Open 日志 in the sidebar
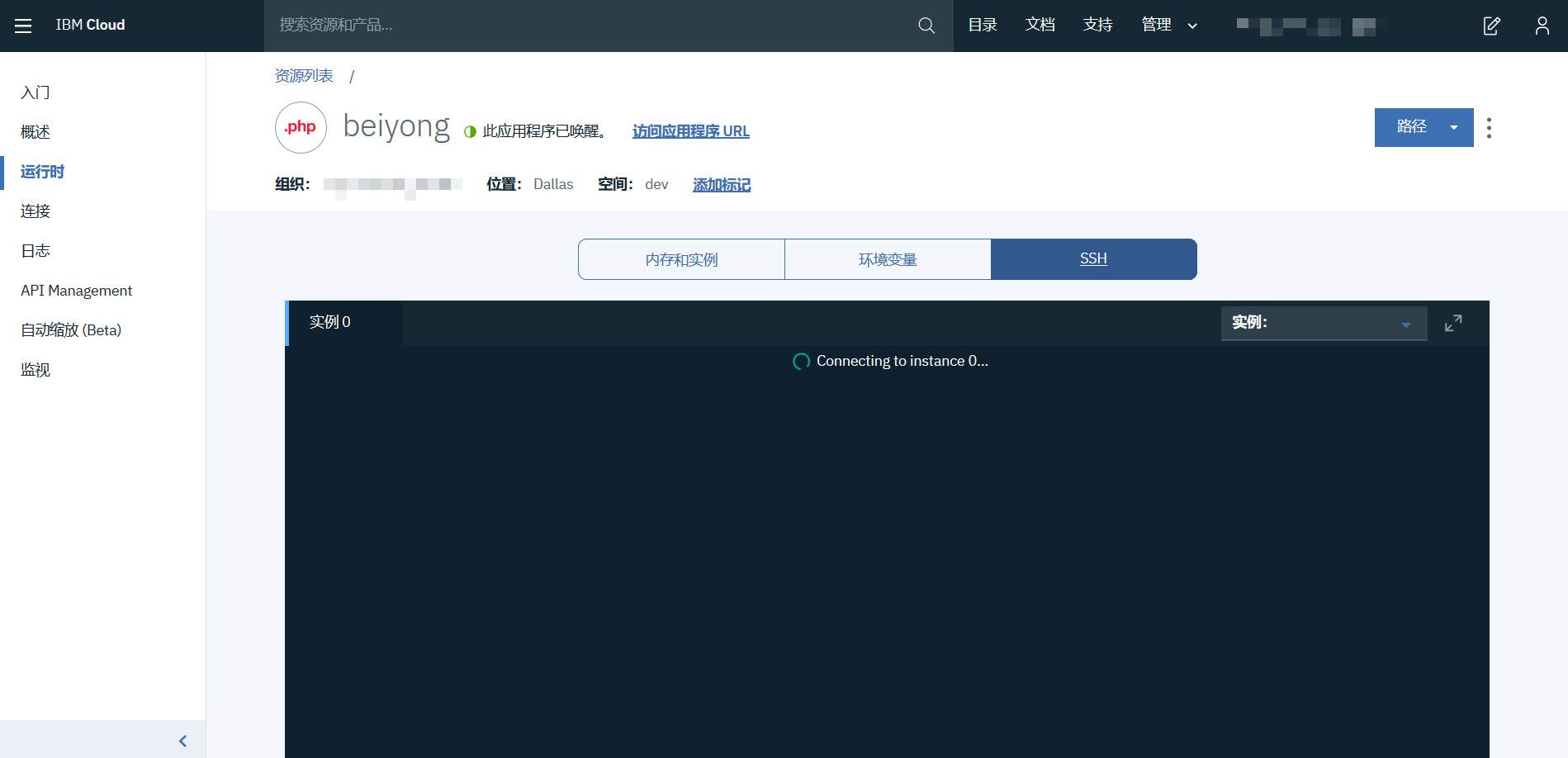This screenshot has width=1568, height=758. (36, 251)
